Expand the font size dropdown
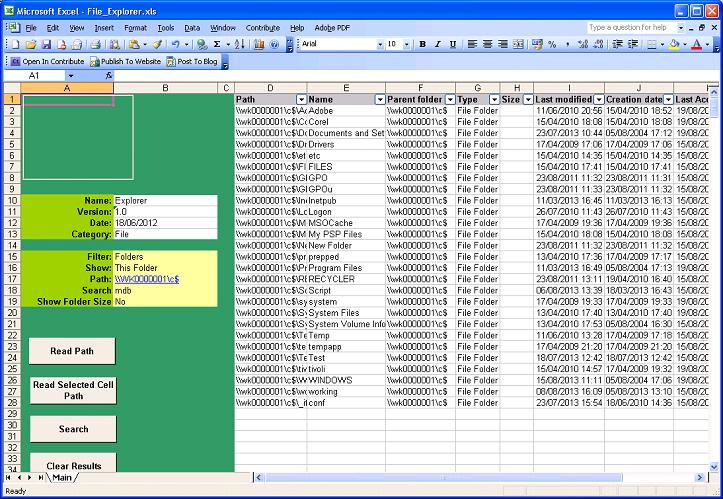723x499 pixels. pyautogui.click(x=406, y=45)
